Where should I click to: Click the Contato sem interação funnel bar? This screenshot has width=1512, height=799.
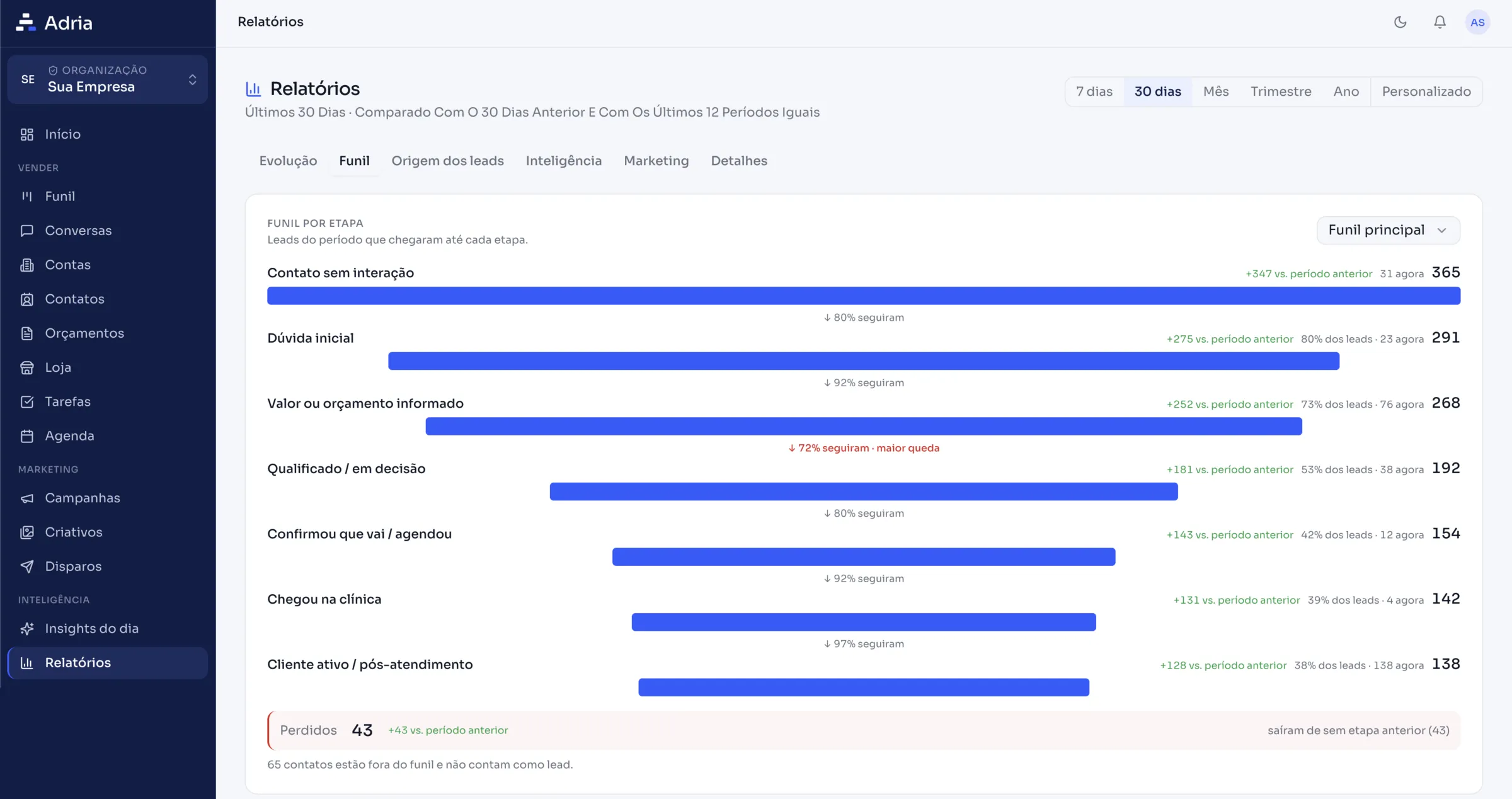point(864,296)
